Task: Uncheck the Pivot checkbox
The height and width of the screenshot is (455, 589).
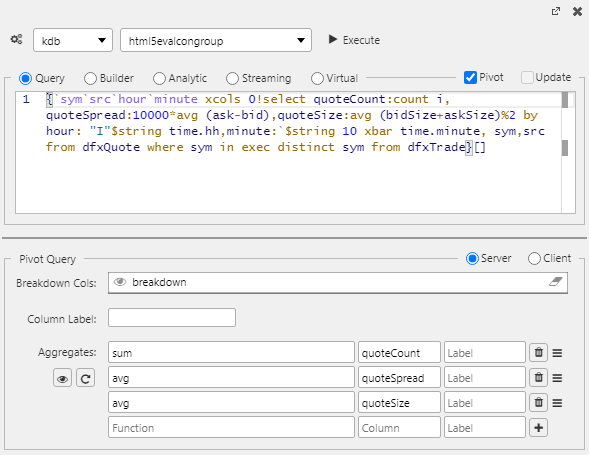Action: coord(470,77)
